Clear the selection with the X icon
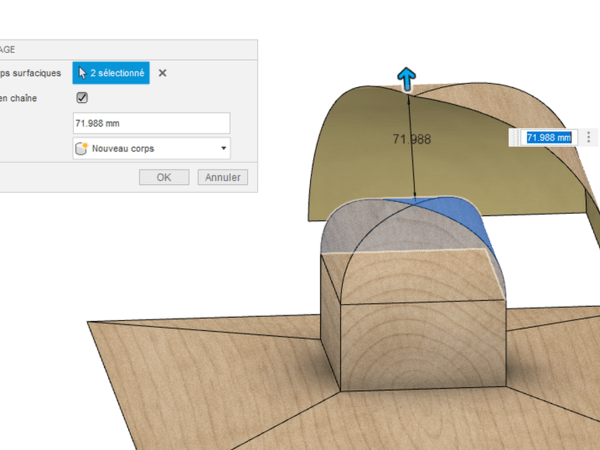The image size is (600, 450). (x=163, y=73)
